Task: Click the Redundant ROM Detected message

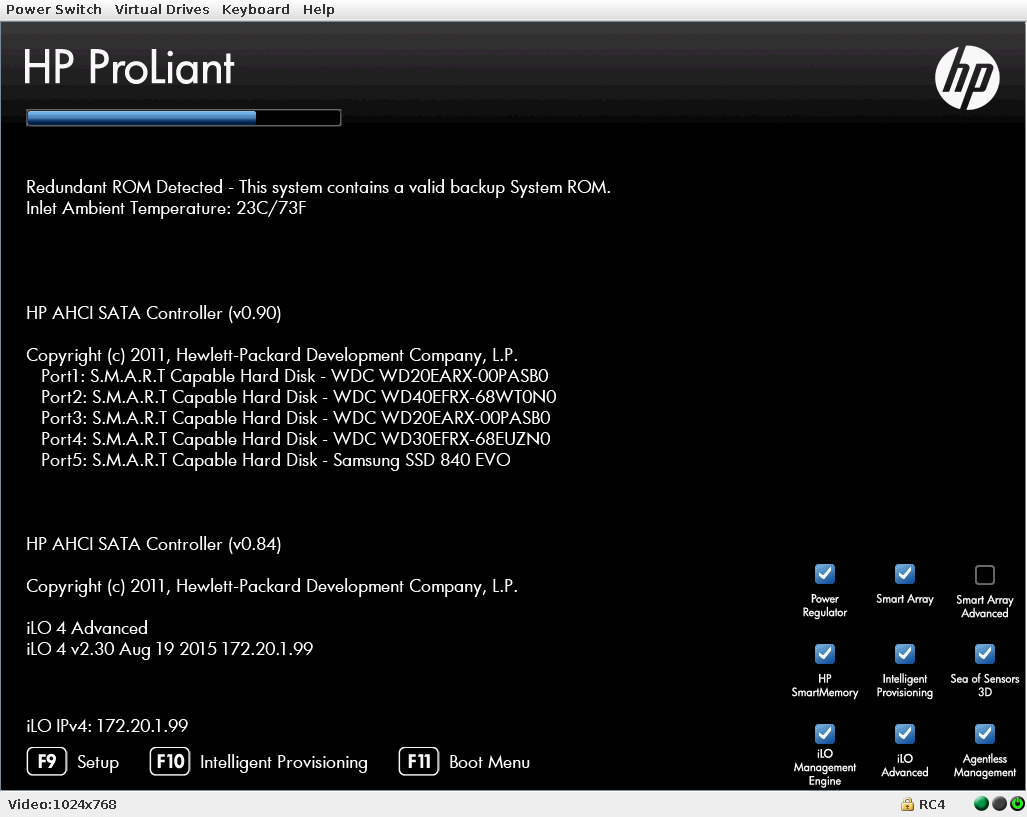Action: [x=318, y=187]
